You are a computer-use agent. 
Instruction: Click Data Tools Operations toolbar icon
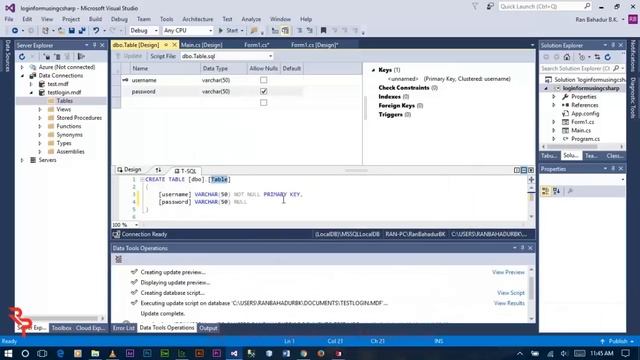point(118,259)
